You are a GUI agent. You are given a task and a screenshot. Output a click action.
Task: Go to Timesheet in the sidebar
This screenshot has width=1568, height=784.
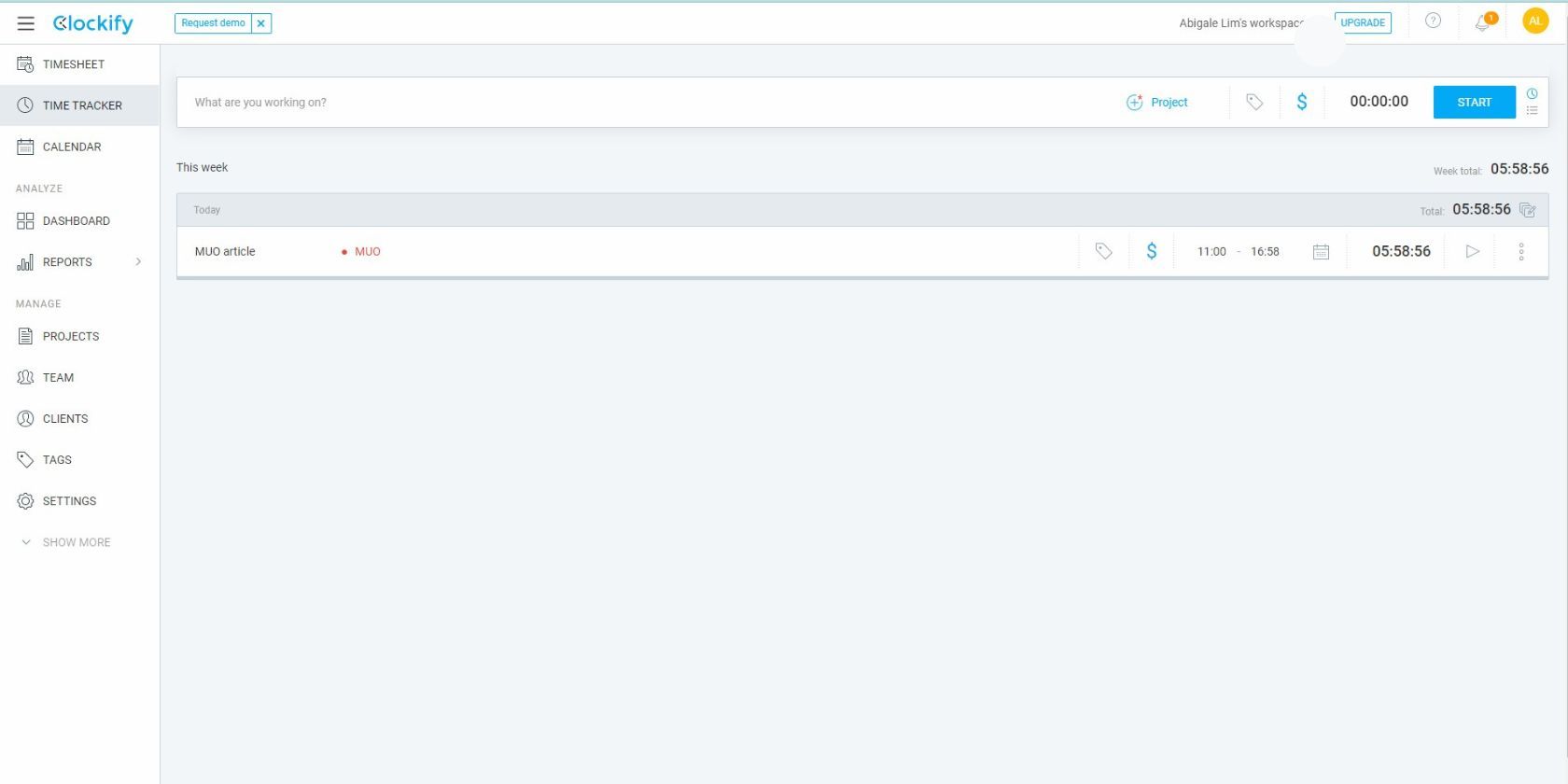(79, 64)
